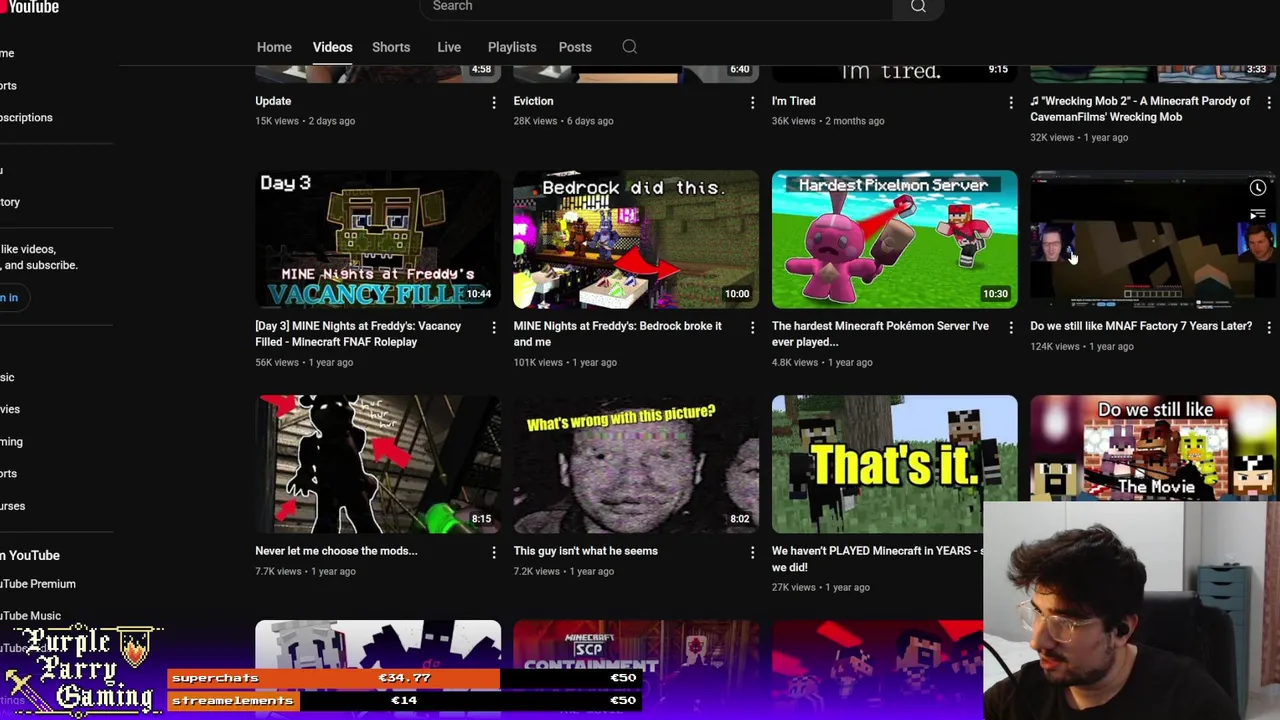Click '36K views • 2 months ago' text
Image resolution: width=1280 pixels, height=720 pixels.
click(x=828, y=121)
